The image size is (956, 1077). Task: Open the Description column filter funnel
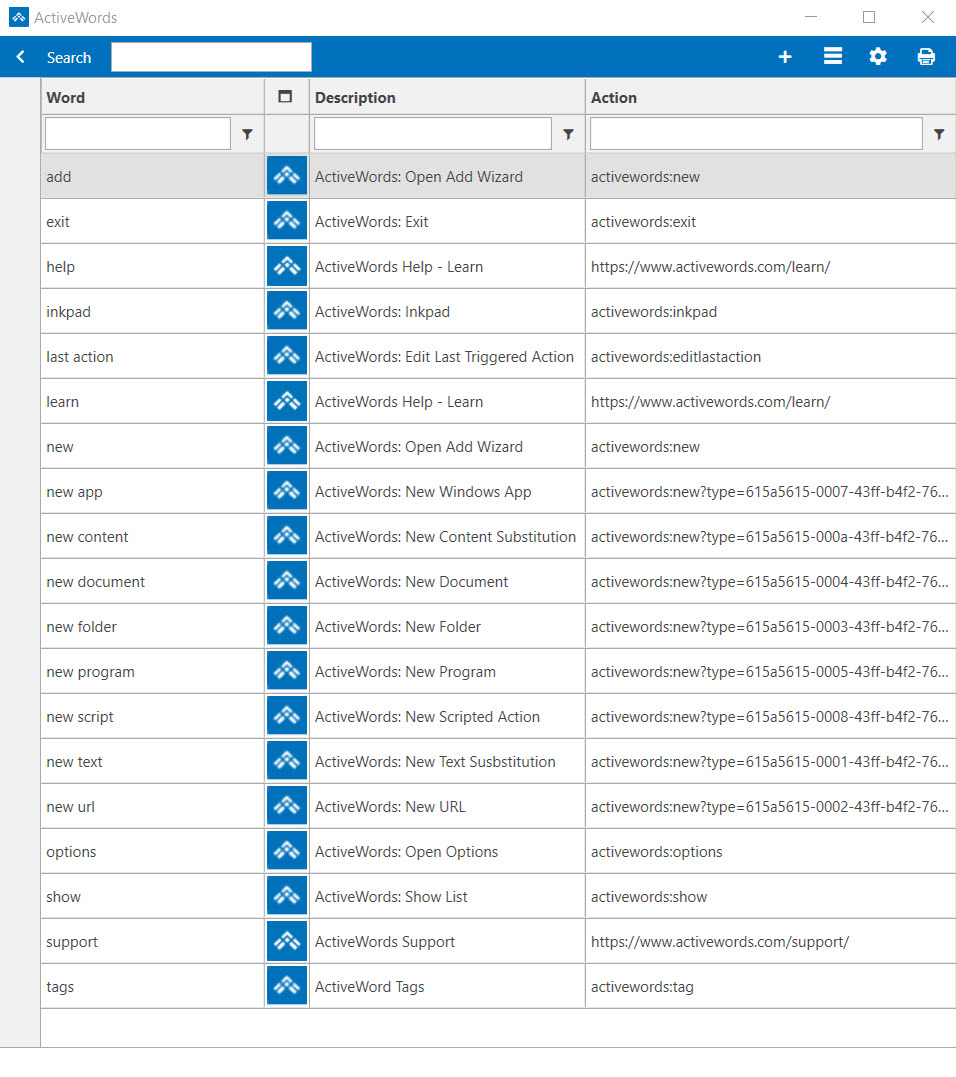568,132
